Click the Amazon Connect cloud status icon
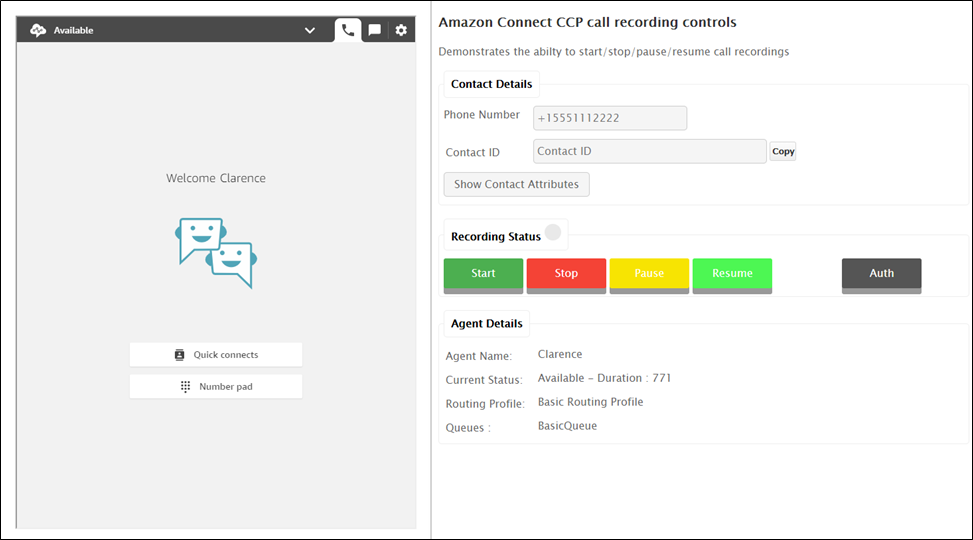 pyautogui.click(x=38, y=30)
